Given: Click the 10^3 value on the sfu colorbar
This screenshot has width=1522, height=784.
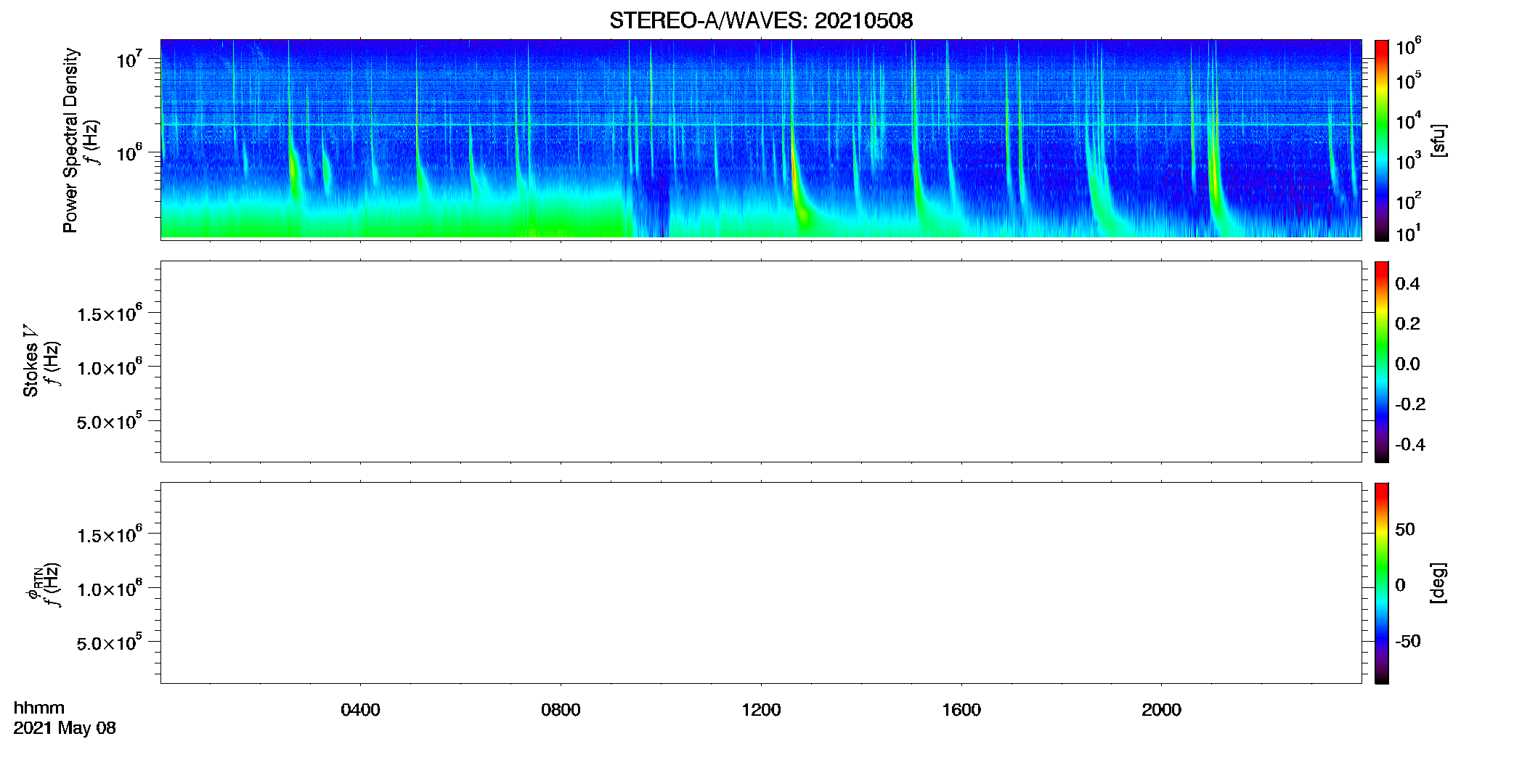Looking at the screenshot, I should coord(1409,160).
